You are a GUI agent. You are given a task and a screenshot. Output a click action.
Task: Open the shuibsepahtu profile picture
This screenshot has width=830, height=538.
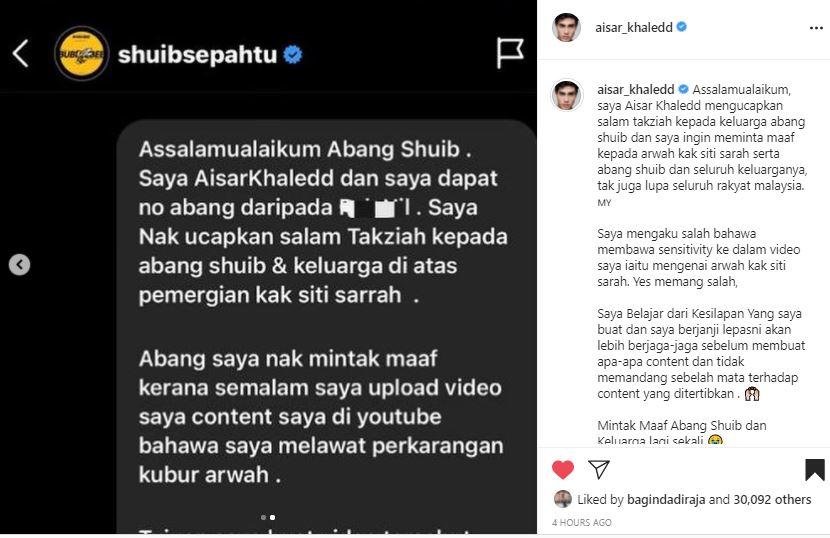tap(82, 53)
